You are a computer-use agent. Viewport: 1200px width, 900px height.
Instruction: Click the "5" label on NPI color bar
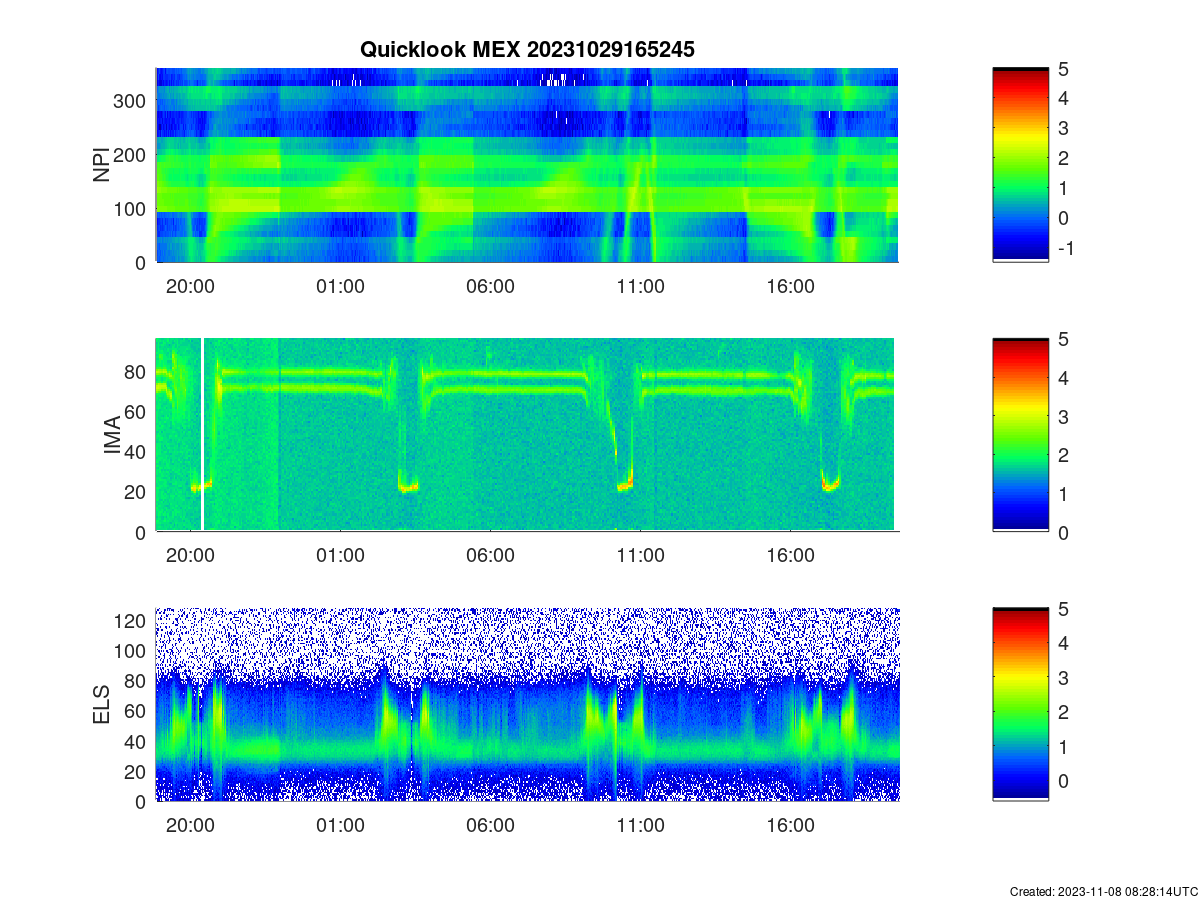[x=1064, y=69]
